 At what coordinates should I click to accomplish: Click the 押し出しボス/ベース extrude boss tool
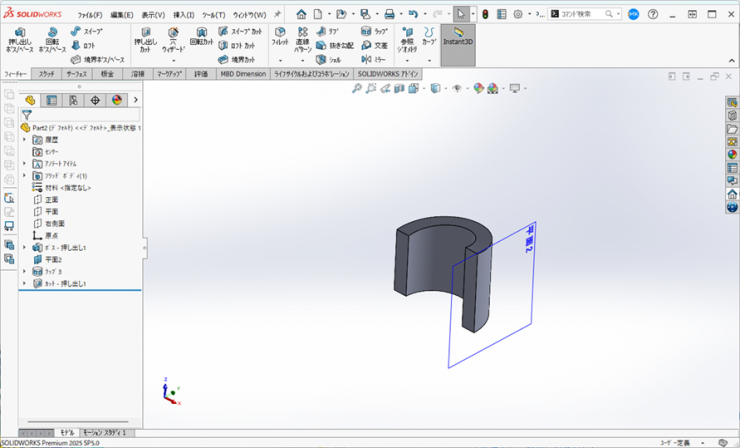click(x=19, y=40)
